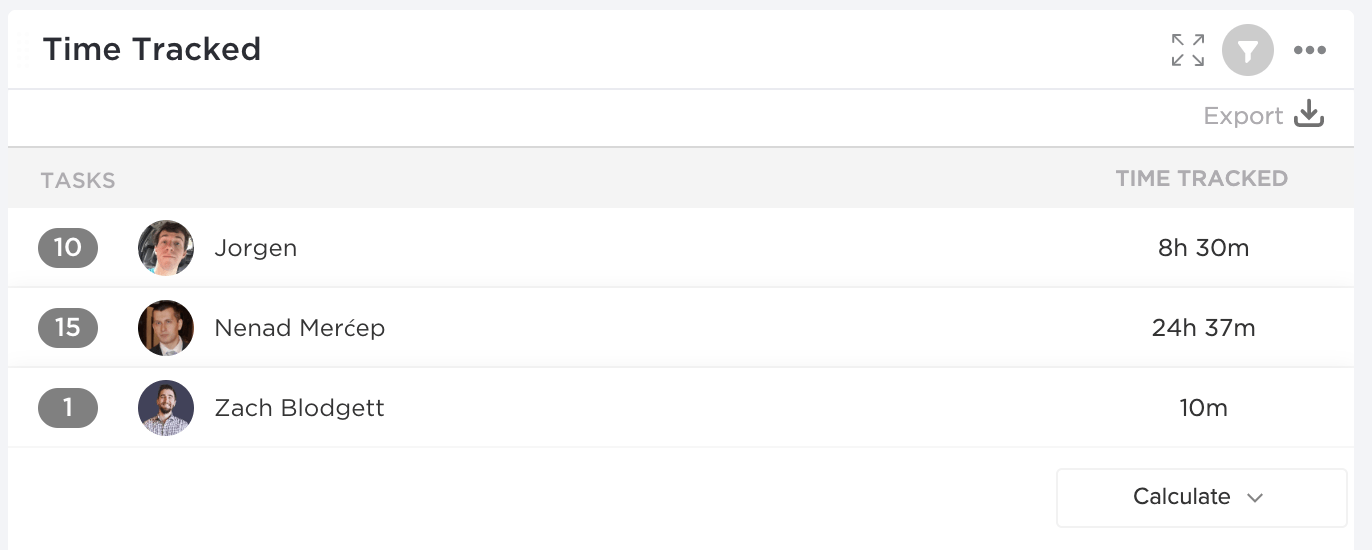Sort by the TIME TRACKED column header
Viewport: 1372px width, 550px height.
pyautogui.click(x=1201, y=179)
